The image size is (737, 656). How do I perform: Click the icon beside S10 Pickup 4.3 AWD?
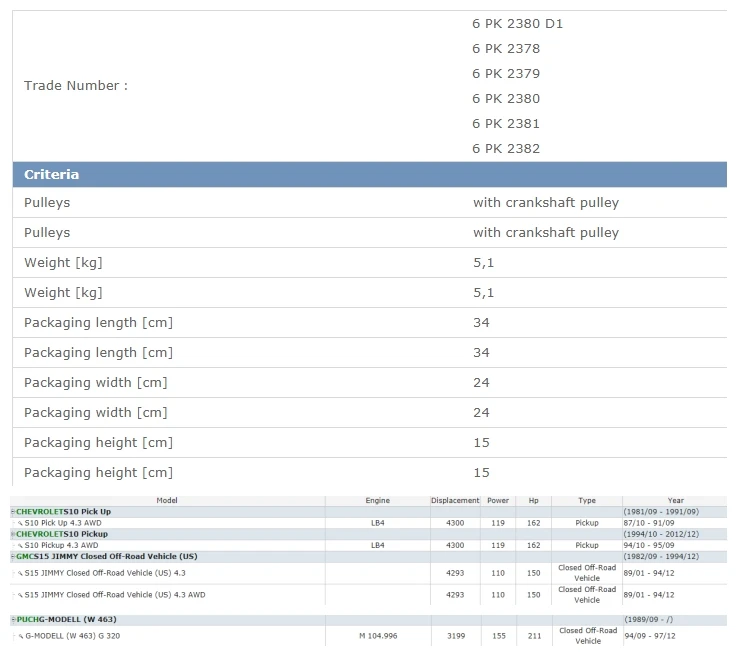20,546
